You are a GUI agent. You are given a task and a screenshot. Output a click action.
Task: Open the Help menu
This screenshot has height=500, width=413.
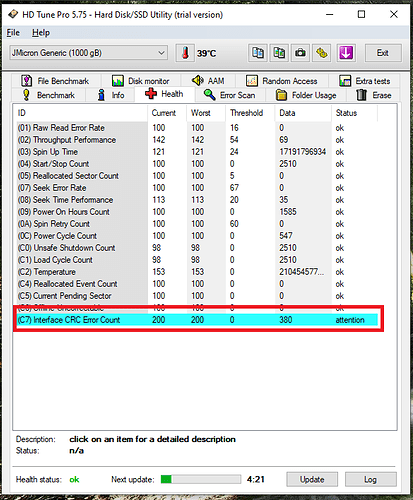(x=41, y=33)
